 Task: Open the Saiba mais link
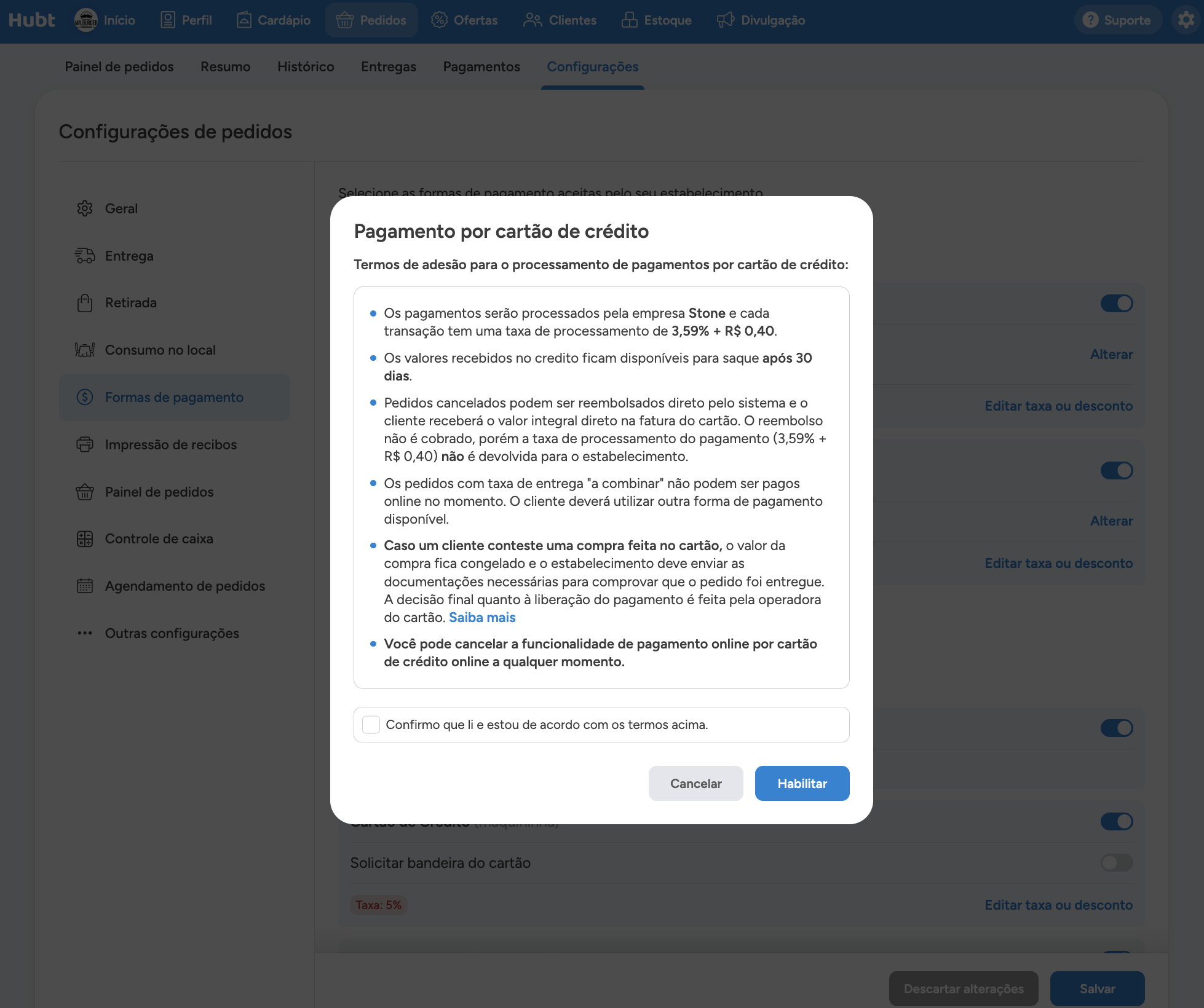(x=482, y=618)
